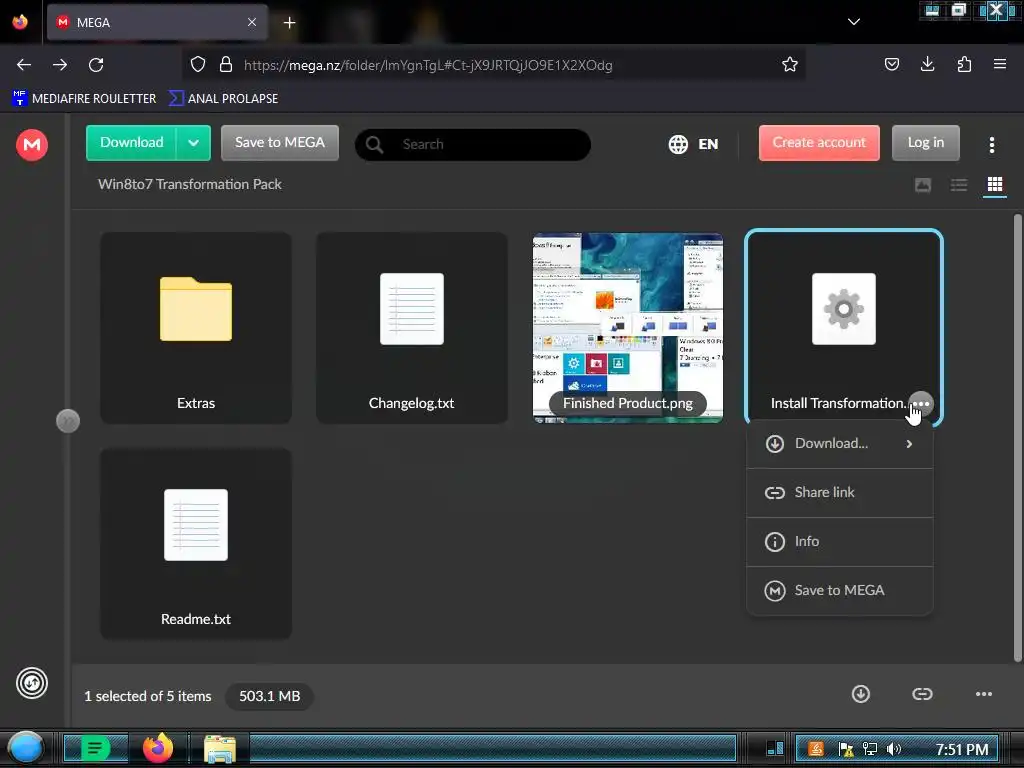List all tabs with the chevron
Viewport: 1024px width, 768px height.
pyautogui.click(x=854, y=22)
